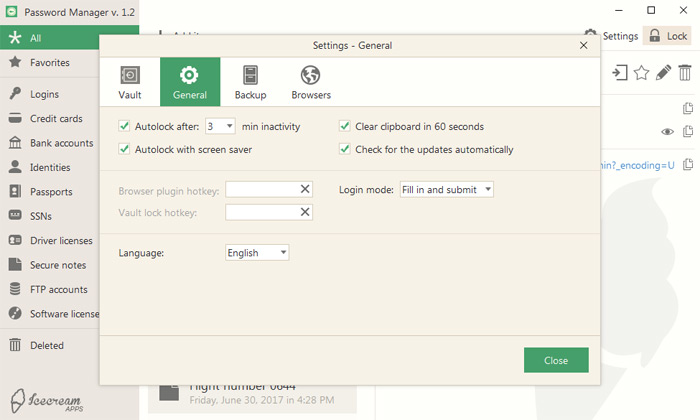The image size is (700, 420).
Task: Click the Lock button in top bar
Action: coord(668,36)
